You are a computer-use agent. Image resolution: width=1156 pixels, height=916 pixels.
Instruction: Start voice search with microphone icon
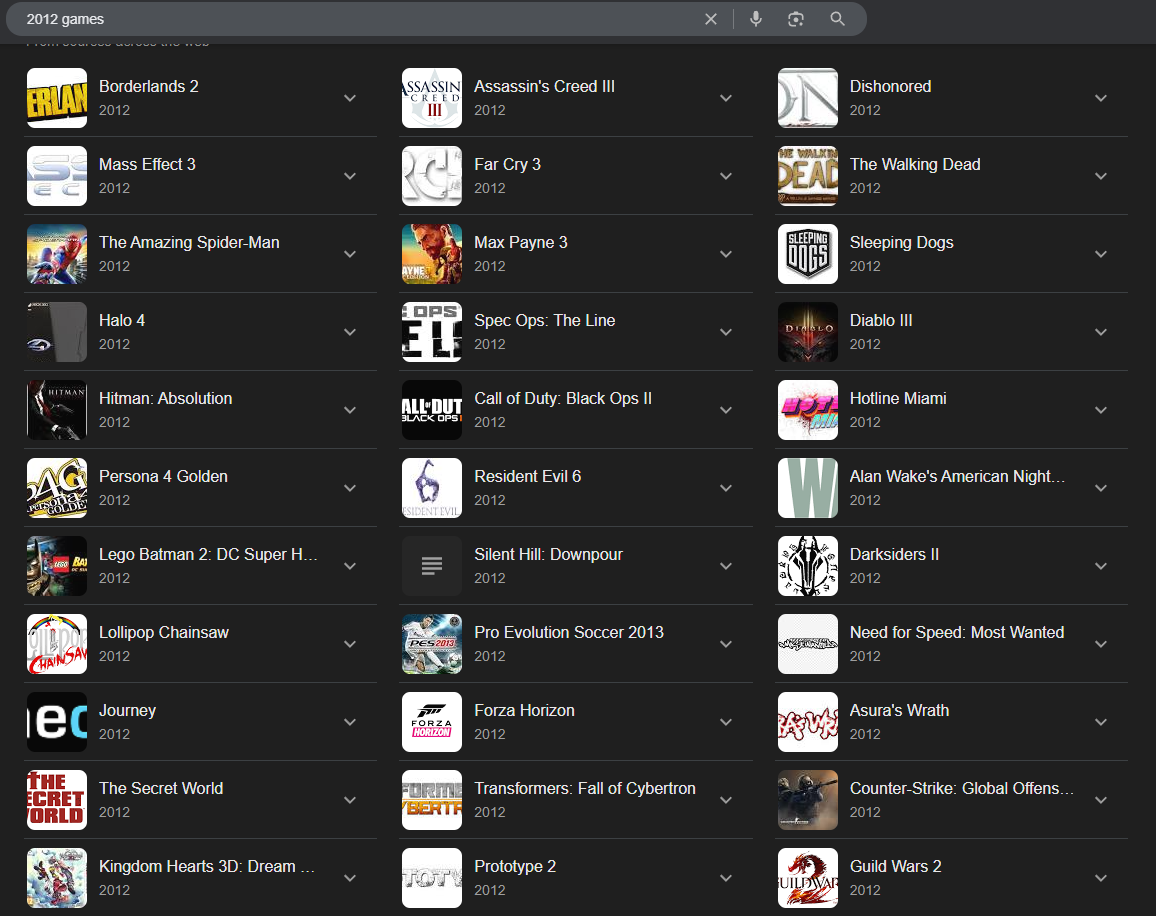coord(756,19)
